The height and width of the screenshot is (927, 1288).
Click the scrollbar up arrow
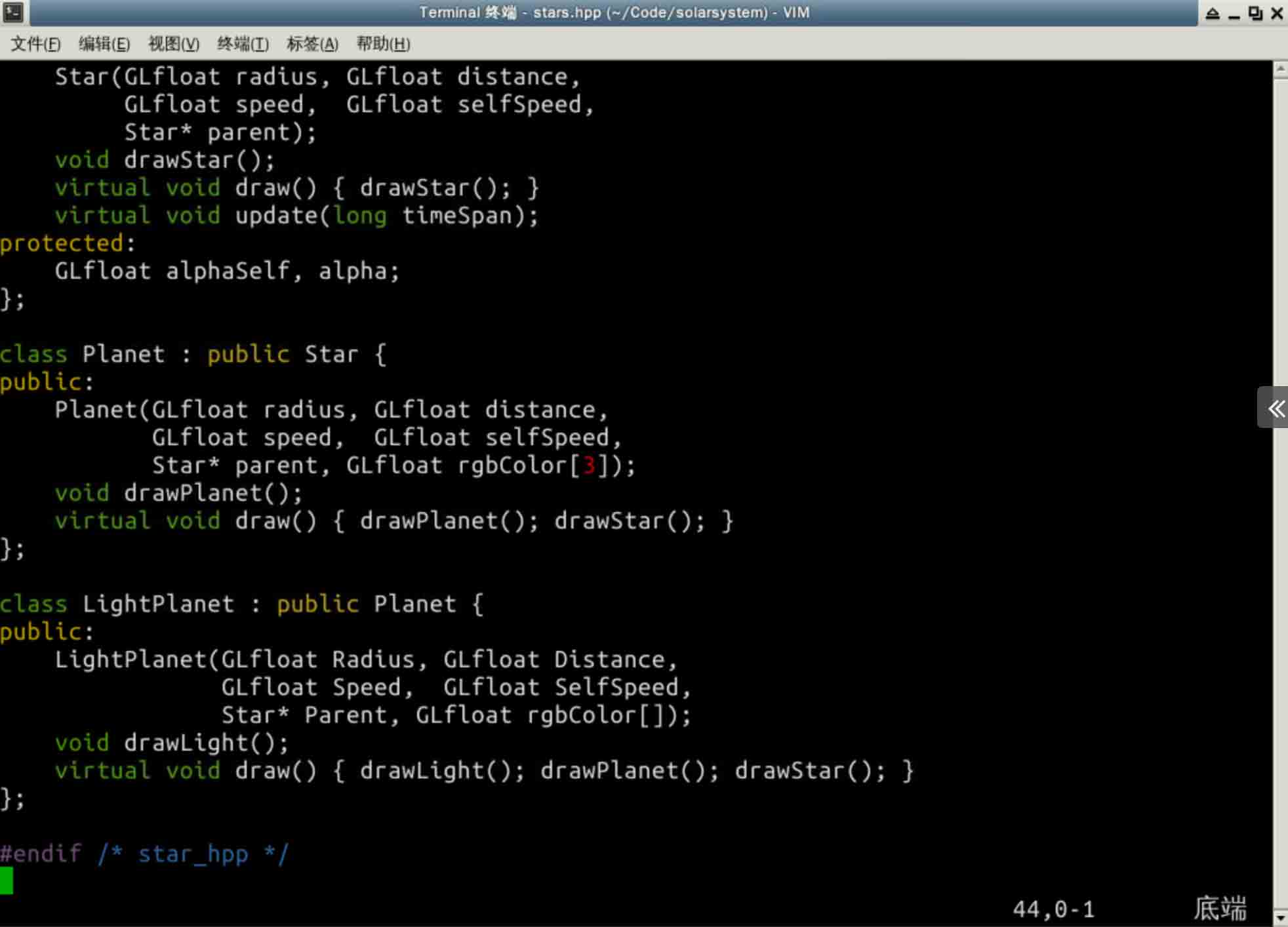(x=1280, y=69)
